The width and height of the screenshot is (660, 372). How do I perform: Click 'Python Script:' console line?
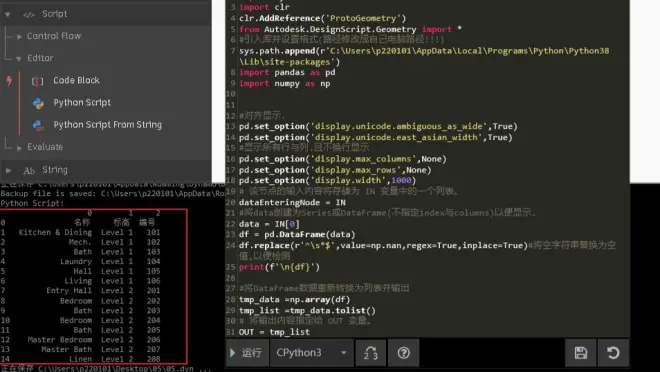point(32,203)
